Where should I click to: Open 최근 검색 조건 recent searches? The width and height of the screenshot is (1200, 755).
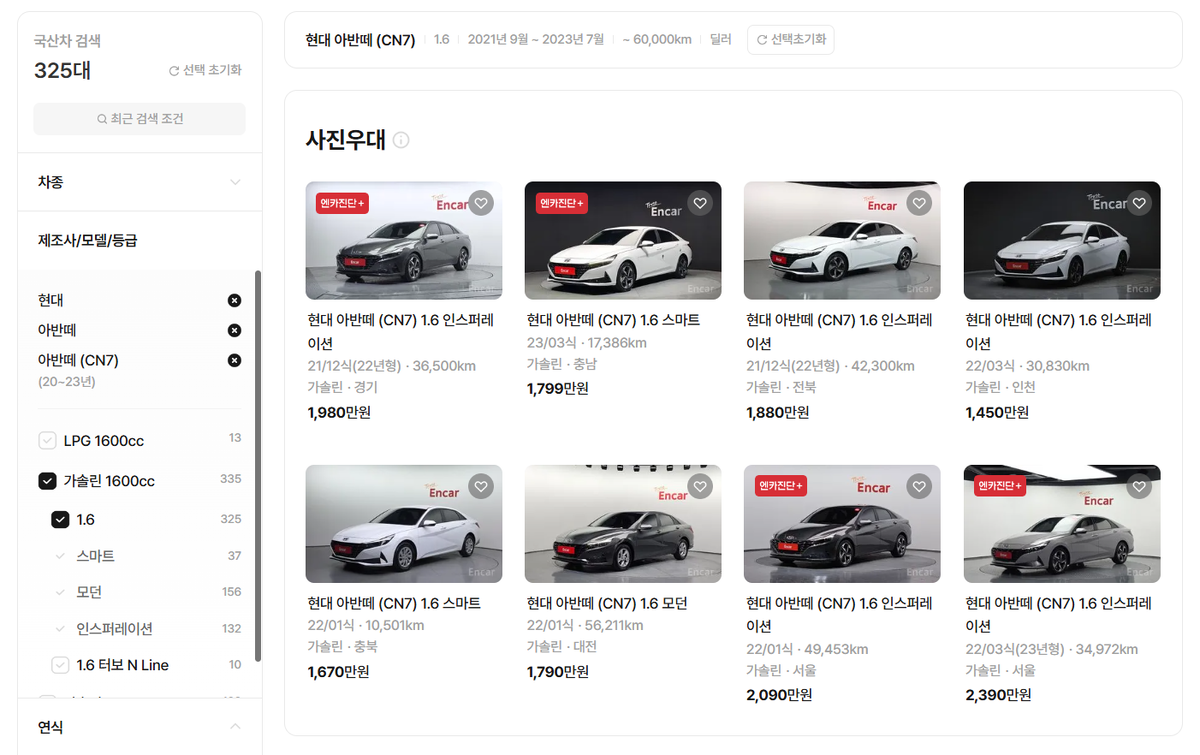139,119
